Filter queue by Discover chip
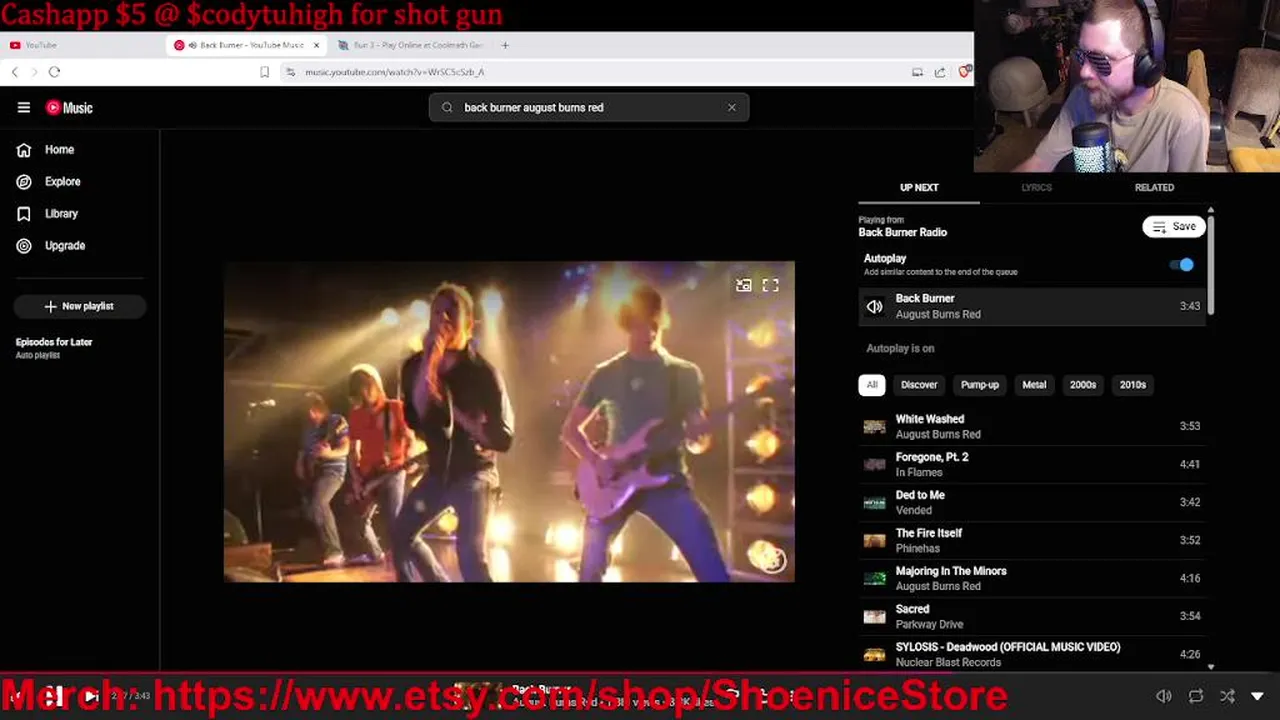Image resolution: width=1280 pixels, height=720 pixels. tap(919, 385)
